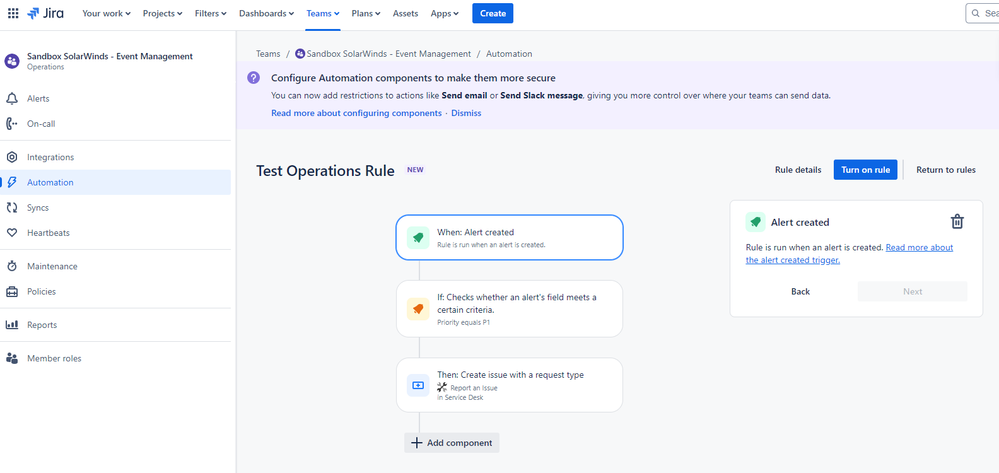Click the blue Create issue action icon
Screen dimensions: 999x473
tap(418, 386)
